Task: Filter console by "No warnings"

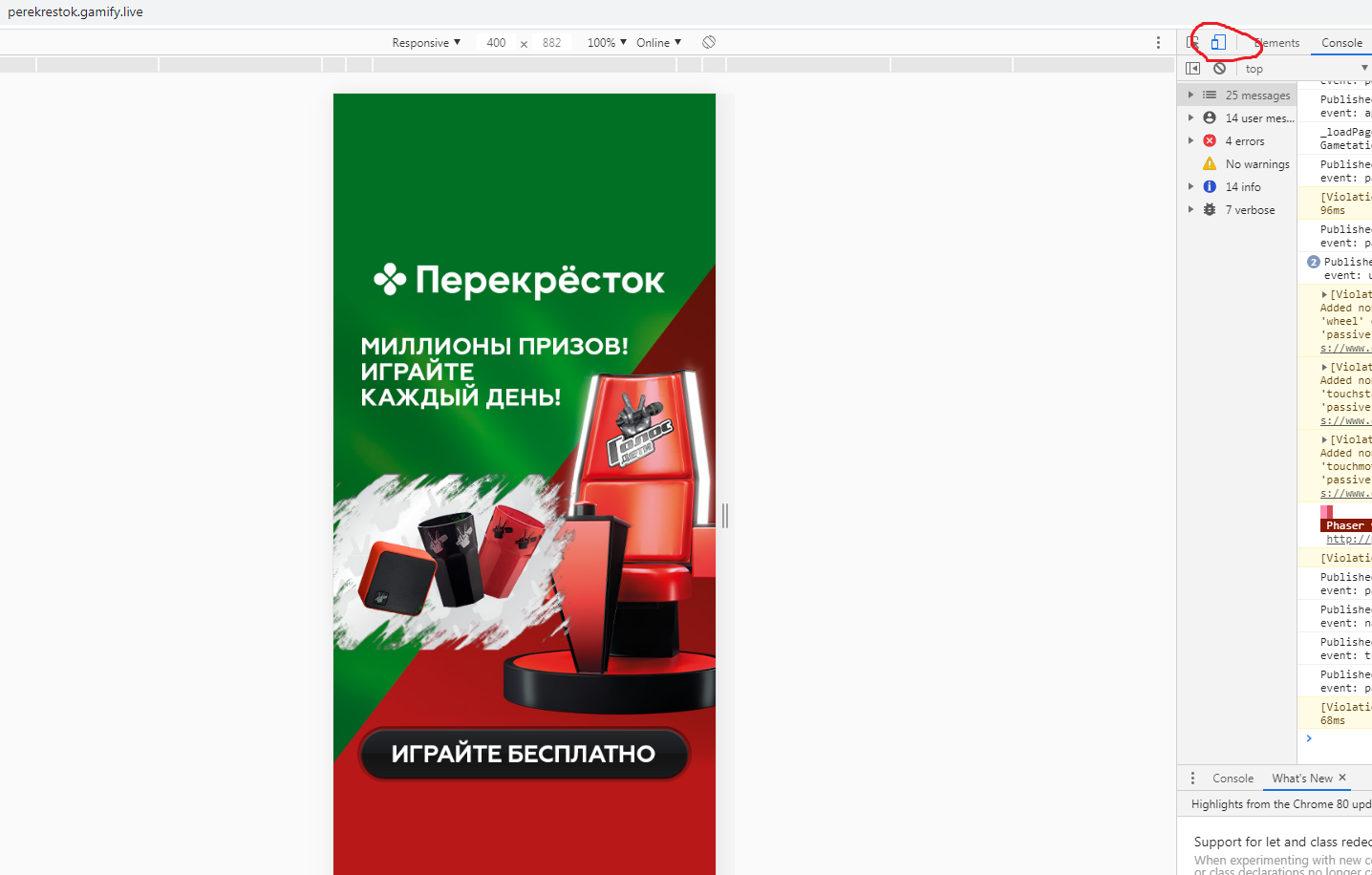Action: 1257,164
